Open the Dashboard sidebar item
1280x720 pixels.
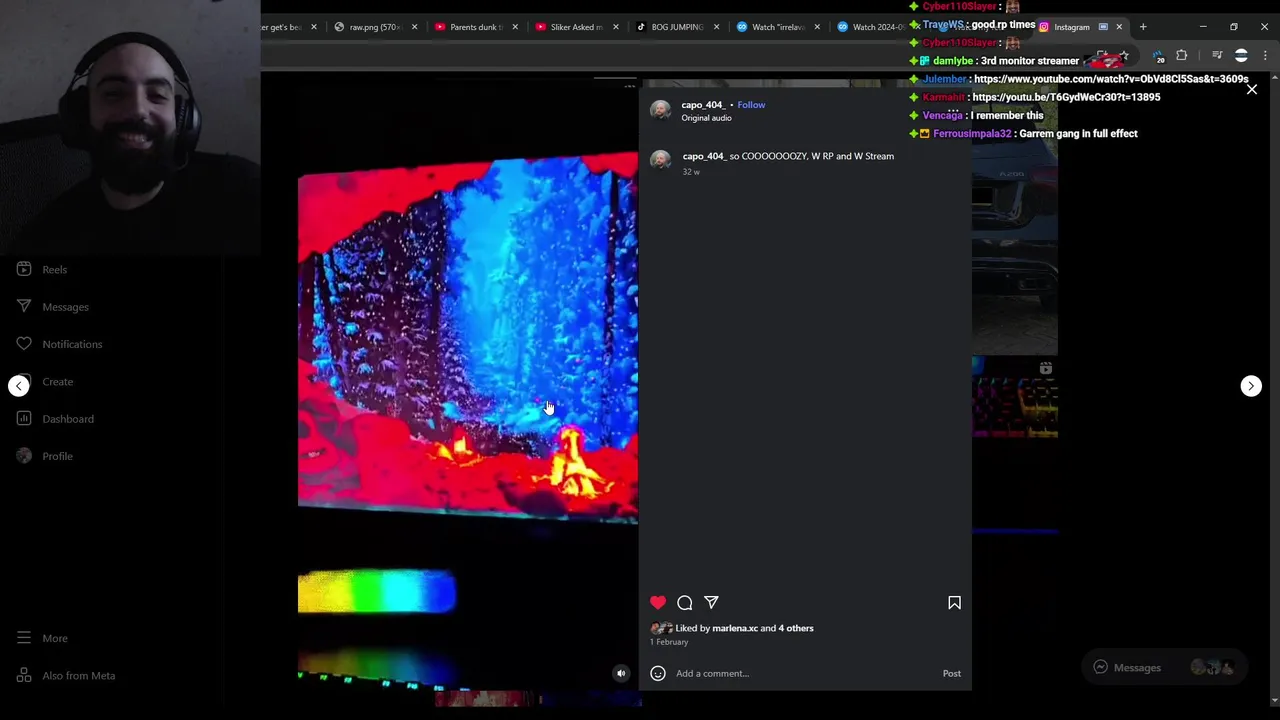56,419
